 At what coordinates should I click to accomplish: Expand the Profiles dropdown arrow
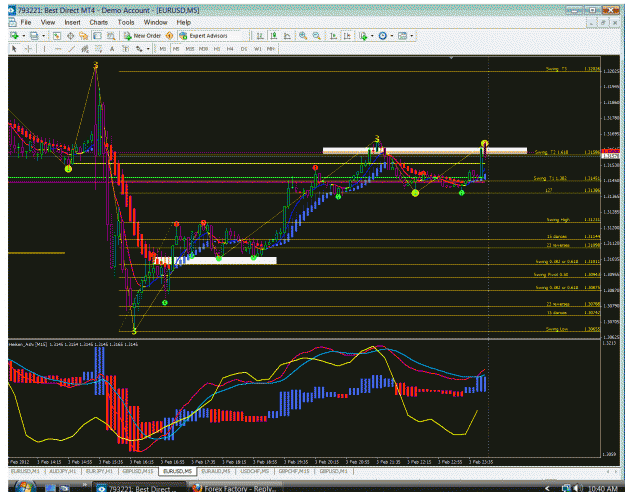43,36
